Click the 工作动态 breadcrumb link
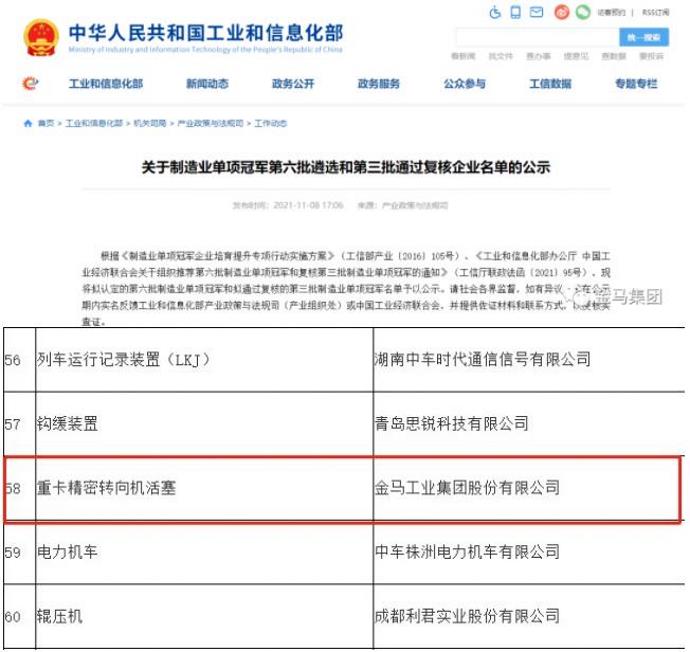690x652 pixels. pos(270,124)
